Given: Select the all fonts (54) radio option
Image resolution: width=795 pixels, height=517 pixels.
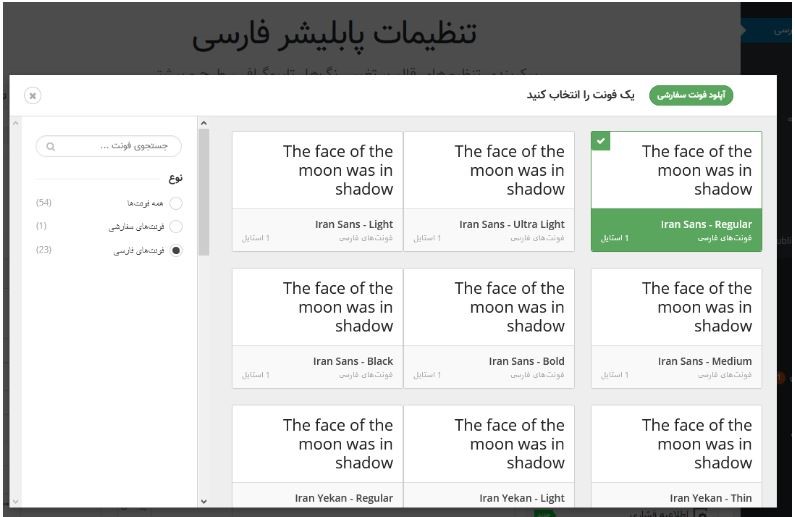Looking at the screenshot, I should point(176,203).
